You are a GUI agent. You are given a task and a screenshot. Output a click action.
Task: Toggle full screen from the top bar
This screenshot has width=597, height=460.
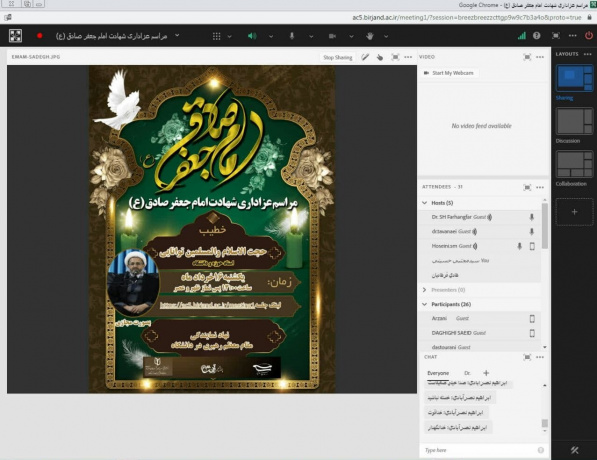coord(555,36)
